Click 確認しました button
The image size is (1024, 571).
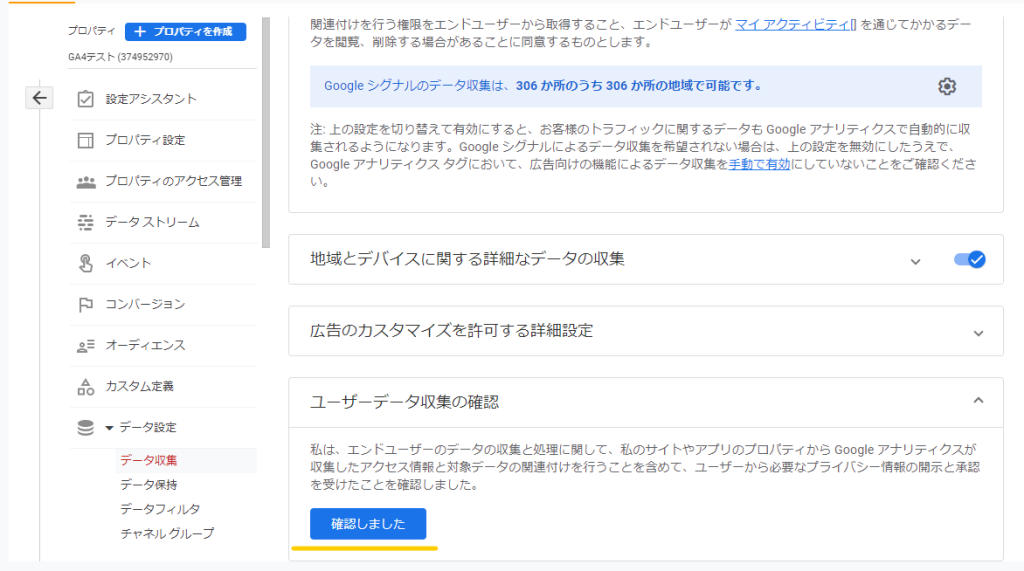368,523
